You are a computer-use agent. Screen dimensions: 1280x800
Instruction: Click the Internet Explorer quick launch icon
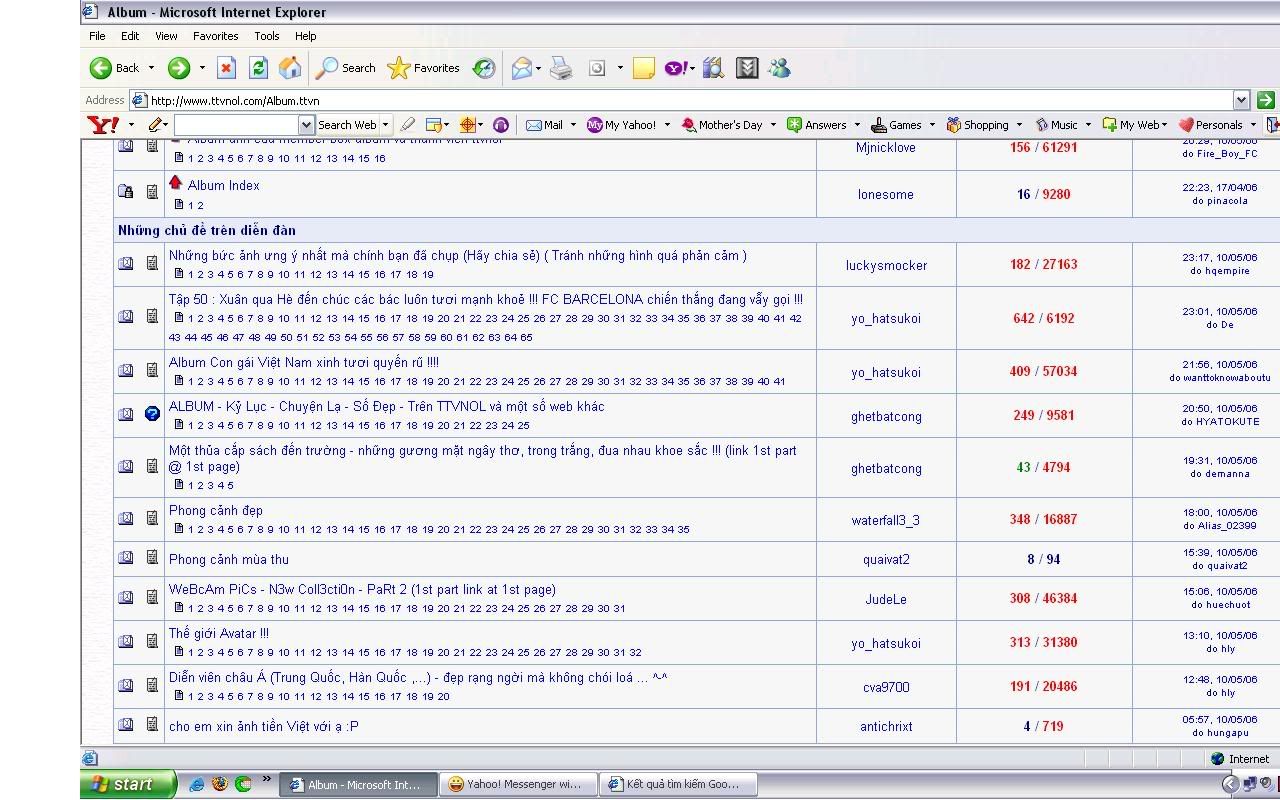pyautogui.click(x=197, y=784)
